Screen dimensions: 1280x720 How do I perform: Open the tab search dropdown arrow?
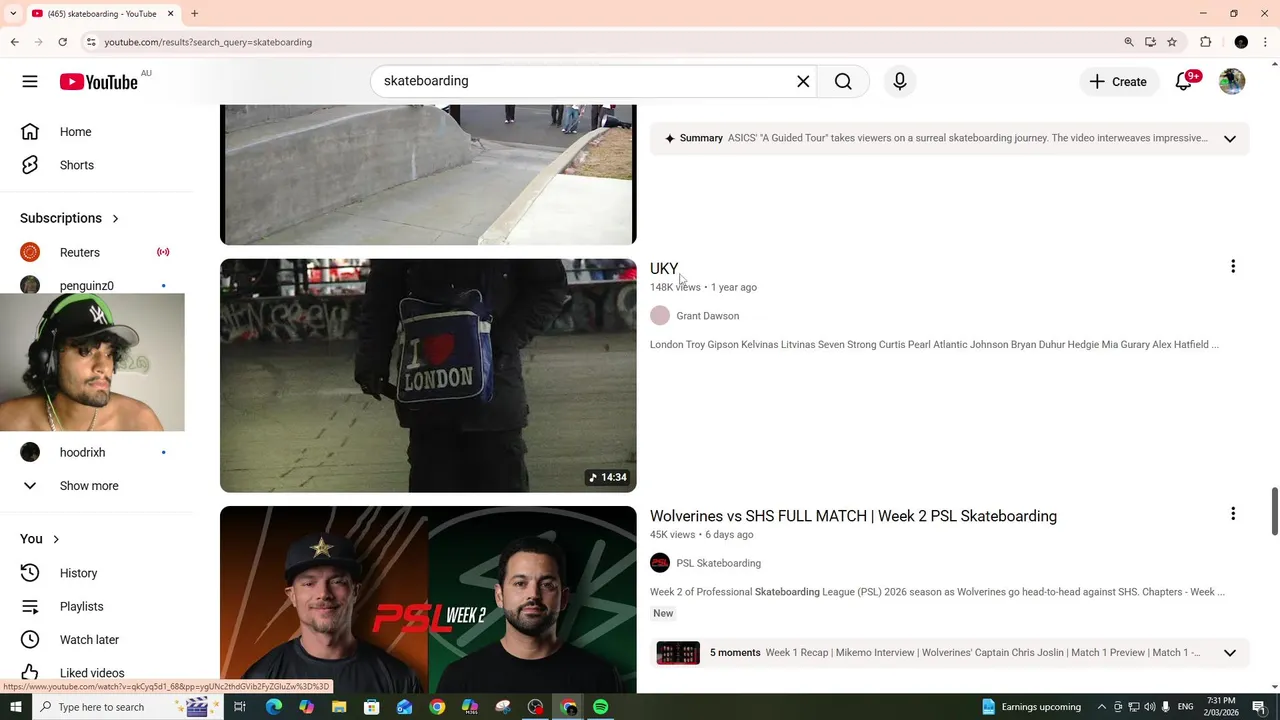pos(13,14)
